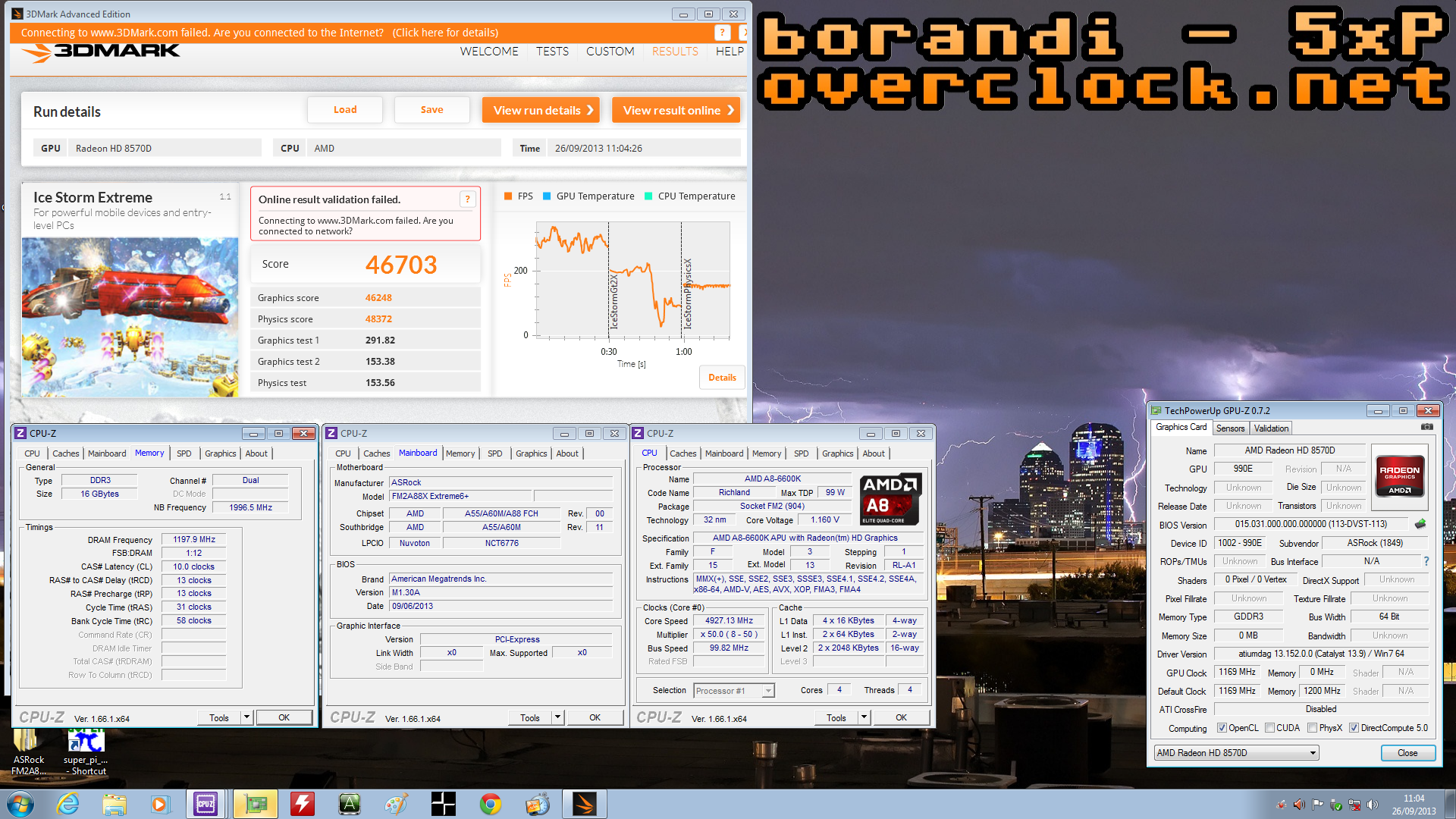Open the Processor #1 selection dropdown in CPU-Z

tap(733, 691)
